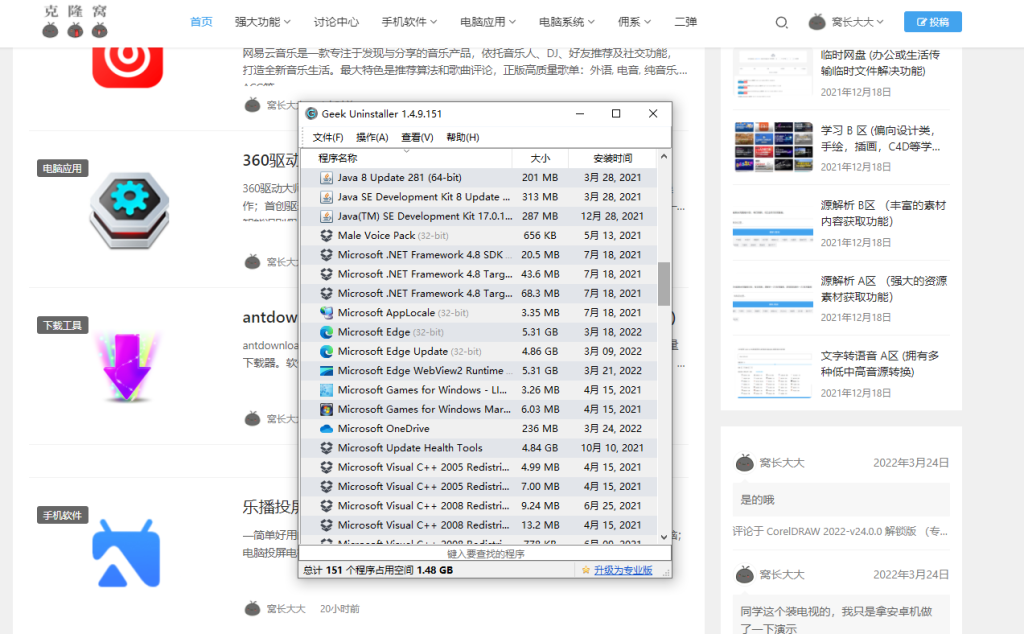This screenshot has width=1024, height=634.
Task: Open the 讨论中心 nav item
Action: click(336, 22)
